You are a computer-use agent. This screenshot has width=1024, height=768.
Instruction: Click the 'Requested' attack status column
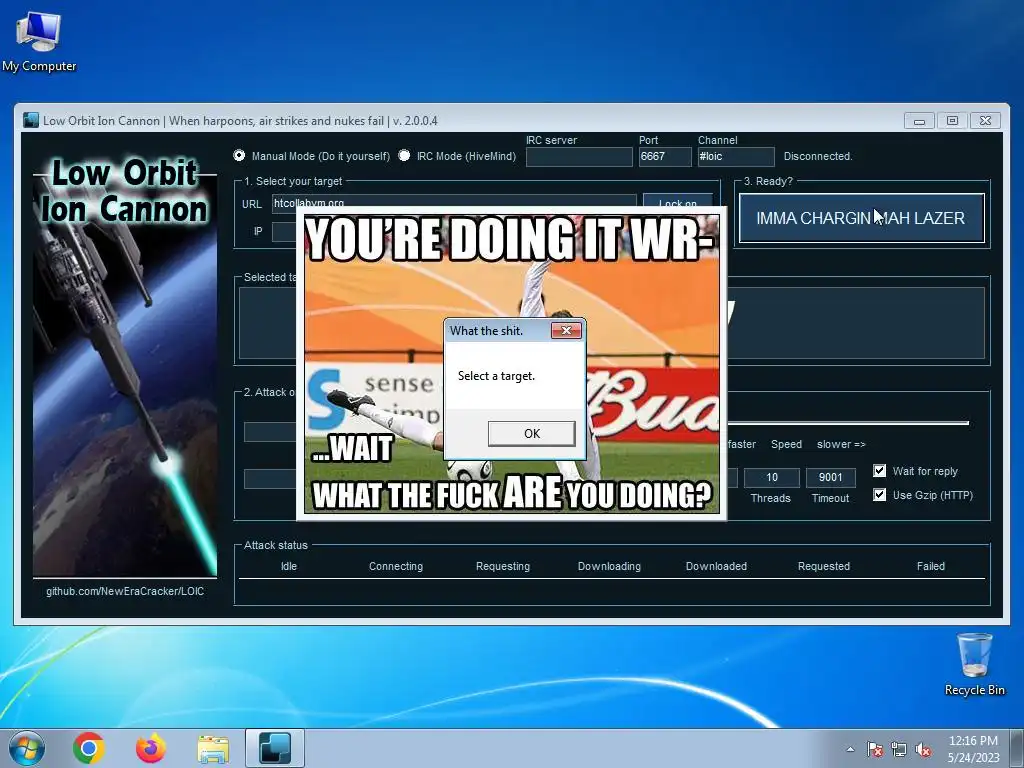tap(824, 566)
